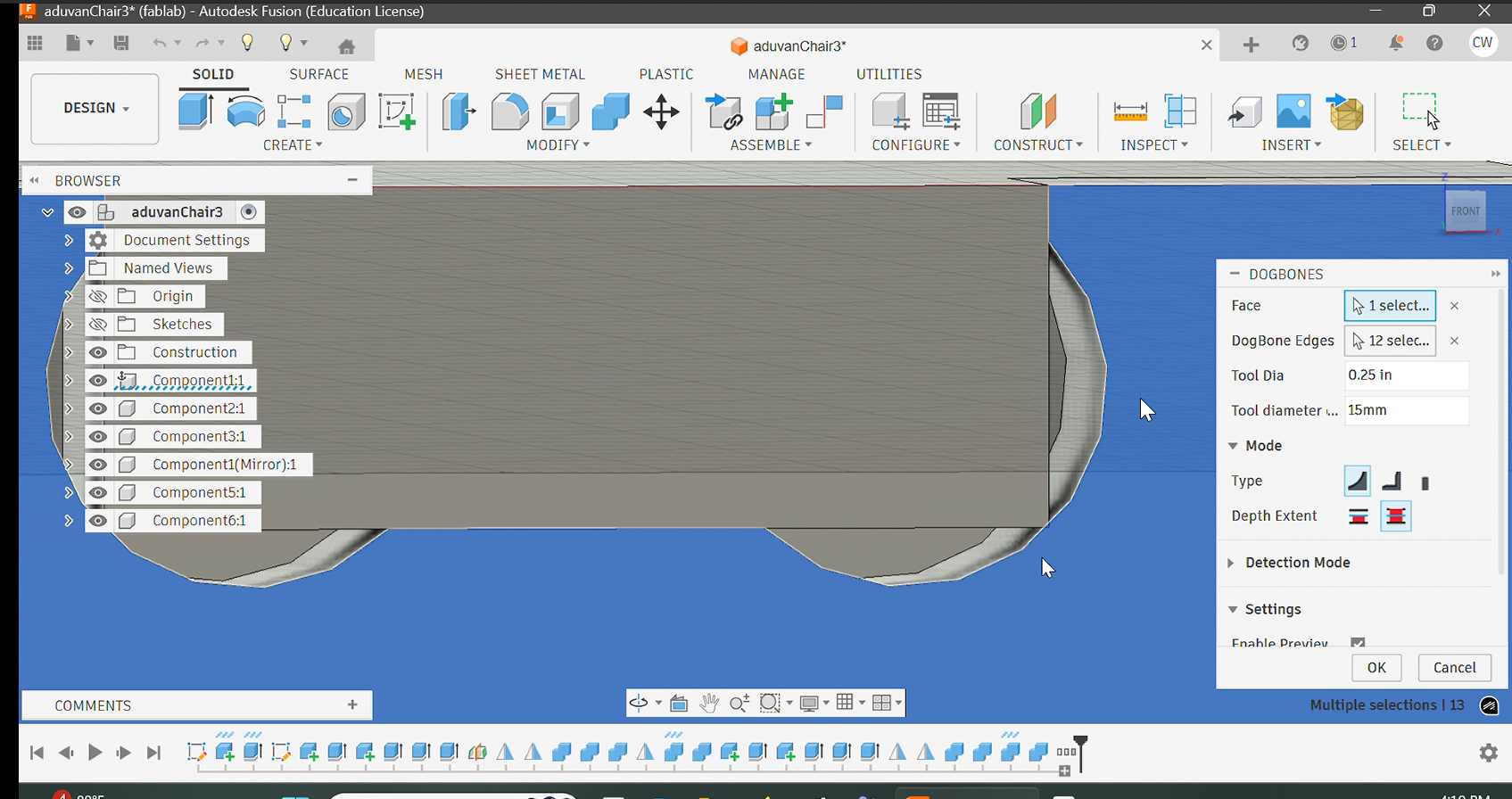Click the Revolve tool icon
This screenshot has height=799, width=1512.
pos(245,112)
